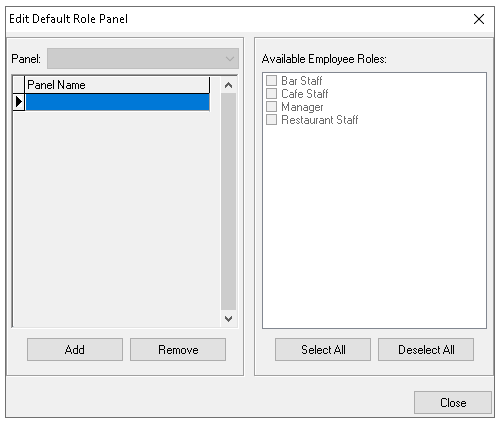The width and height of the screenshot is (497, 423).
Task: Click the scrollbar down arrow
Action: pyautogui.click(x=228, y=319)
